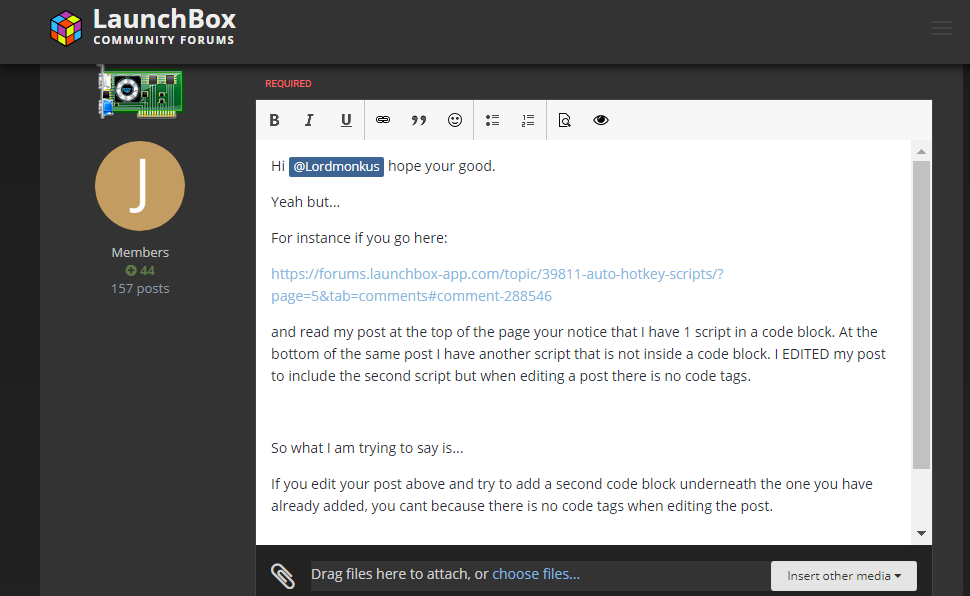This screenshot has height=596, width=970.
Task: Toggle bold formatting in editor toolbar
Action: (275, 120)
